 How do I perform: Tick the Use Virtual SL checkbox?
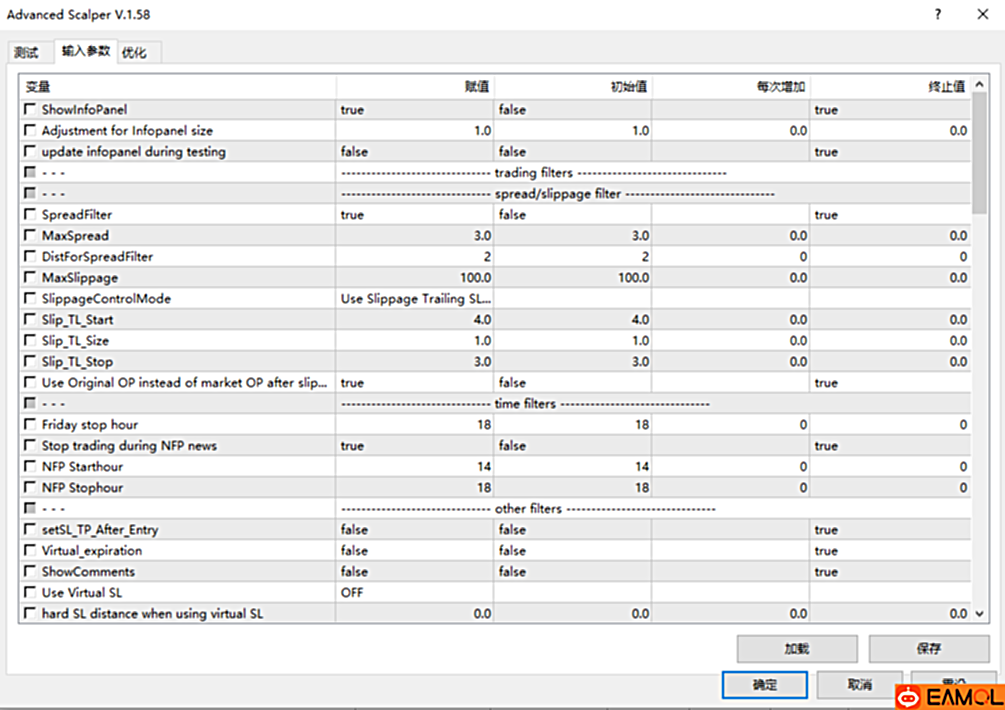30,593
